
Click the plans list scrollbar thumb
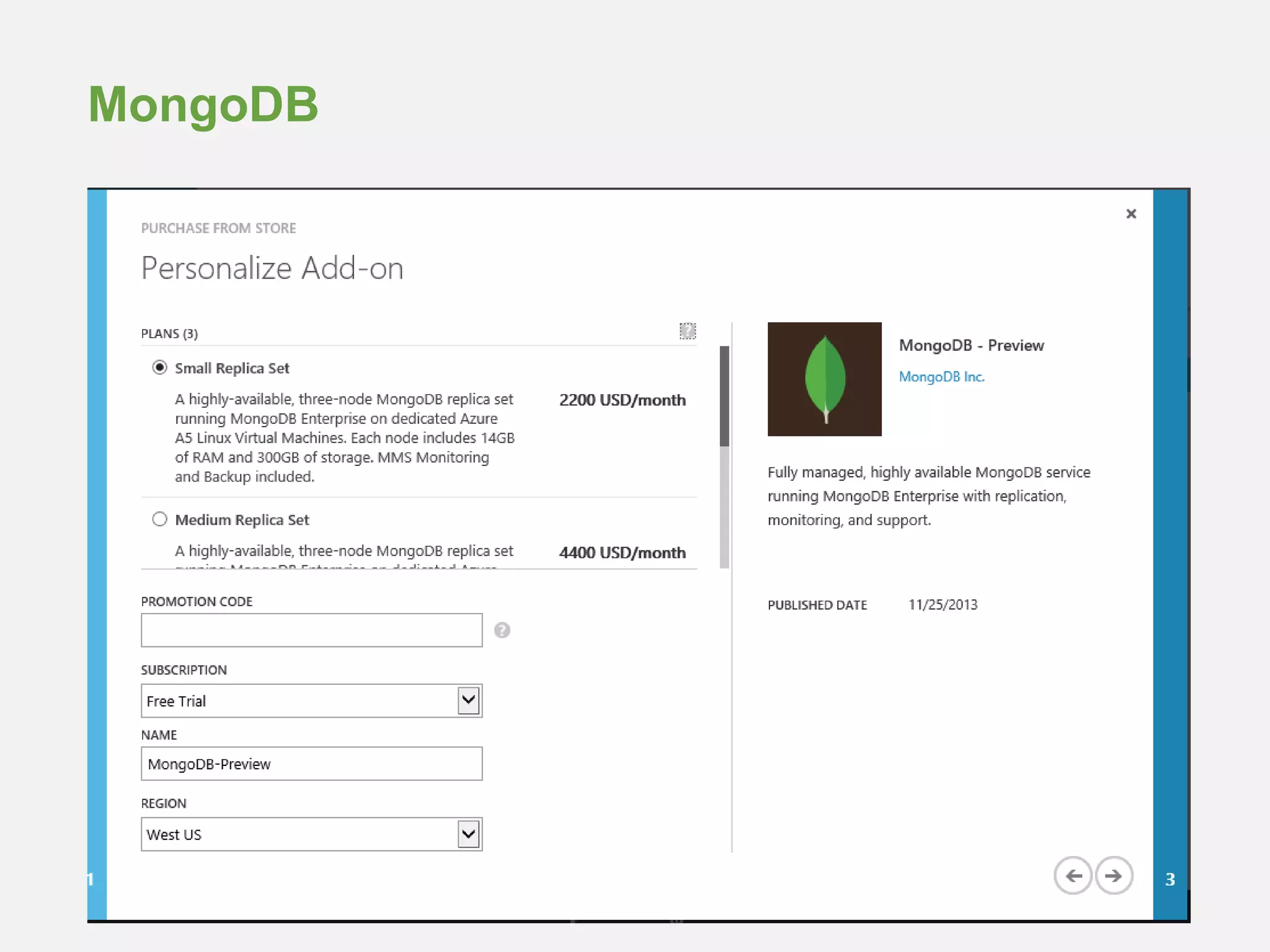coord(724,396)
